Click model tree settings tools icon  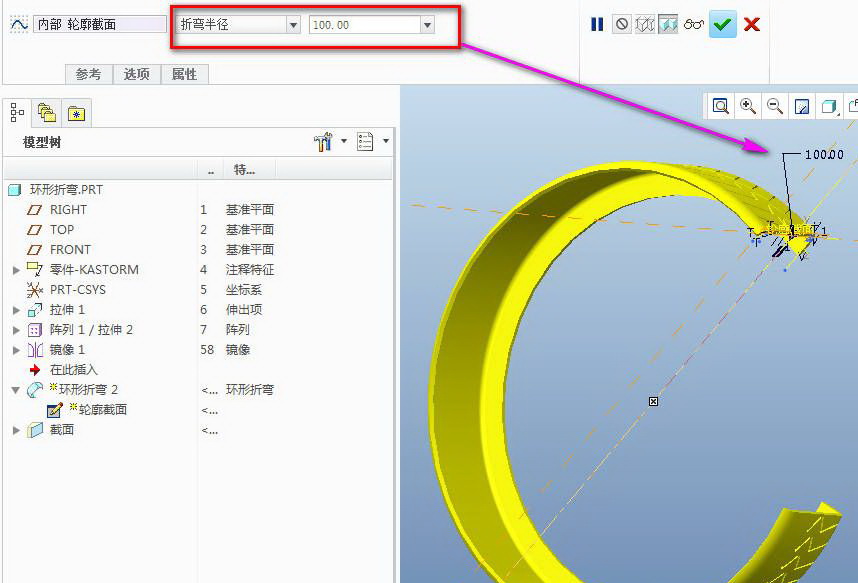[323, 142]
